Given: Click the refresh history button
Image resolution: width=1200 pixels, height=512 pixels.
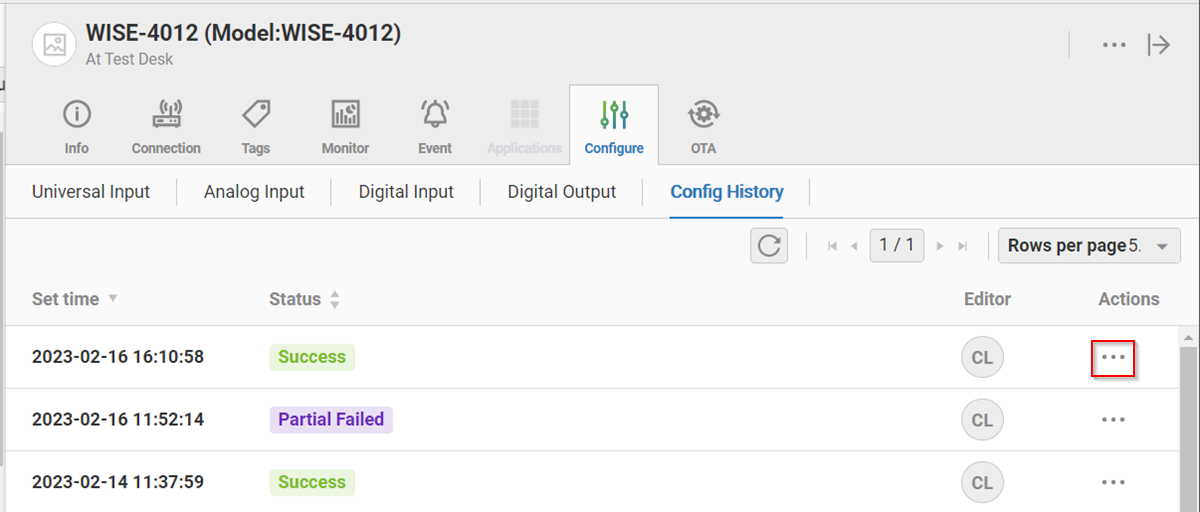Looking at the screenshot, I should point(769,246).
